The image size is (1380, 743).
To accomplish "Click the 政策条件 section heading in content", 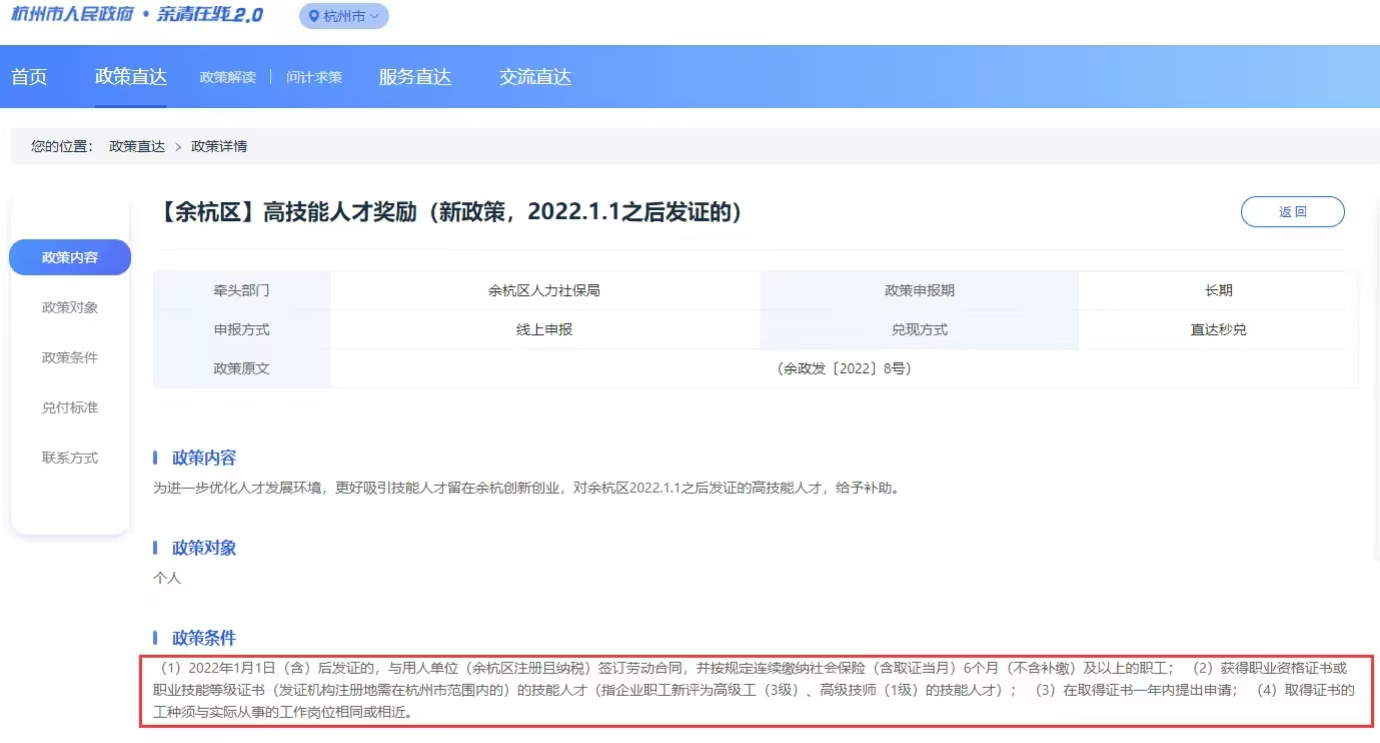I will coord(204,638).
